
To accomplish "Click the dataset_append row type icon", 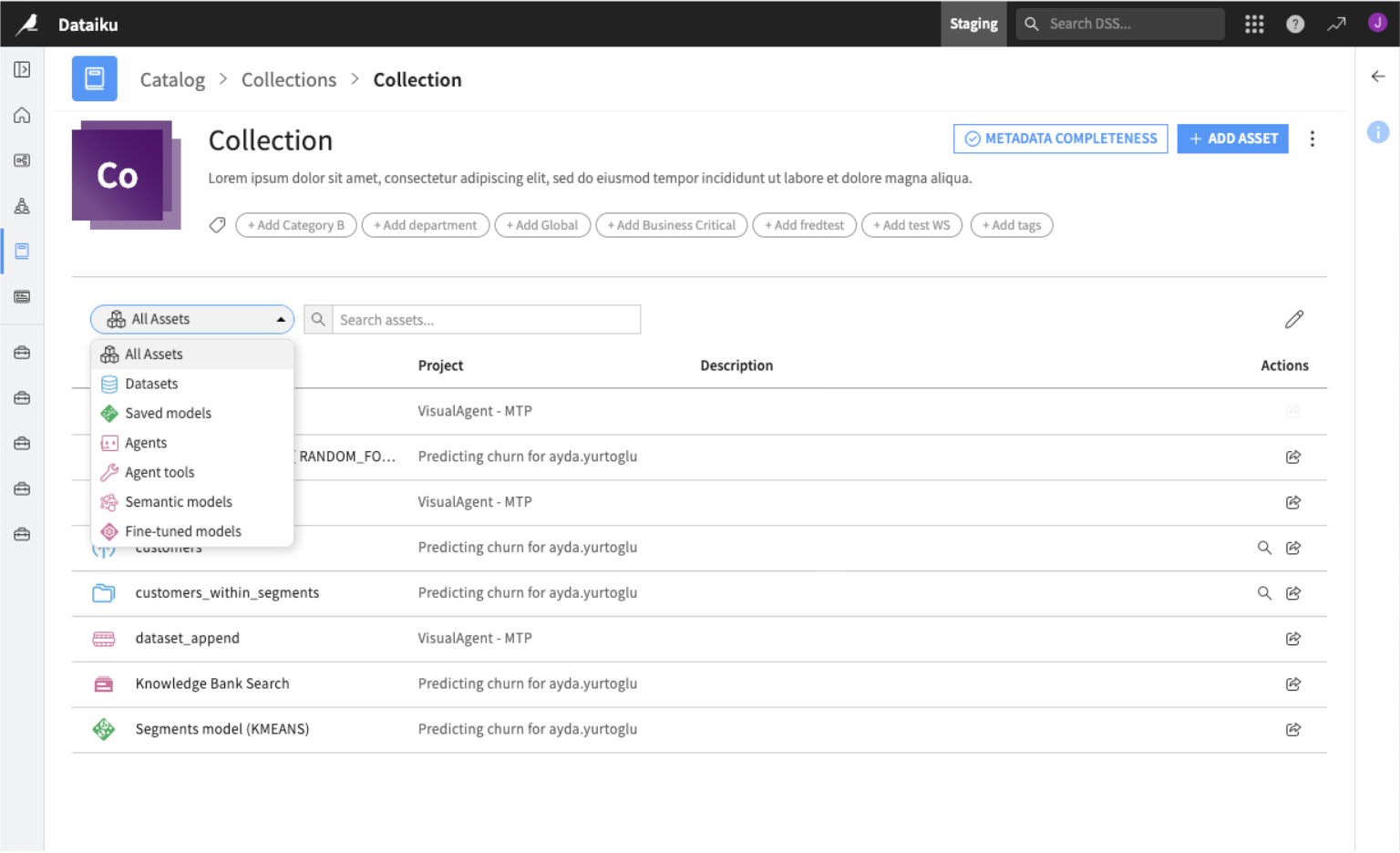I will tap(104, 639).
